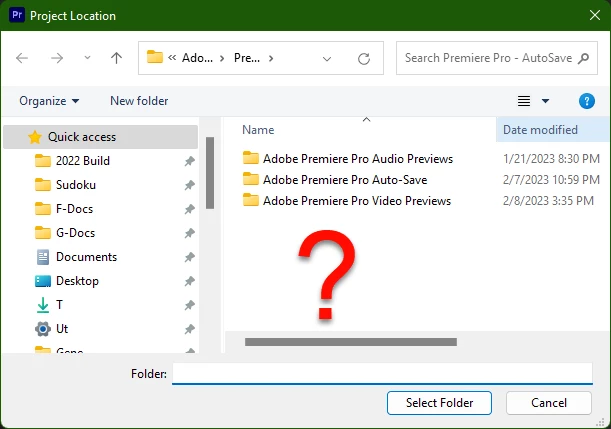Click the pin icon beside Ut

click(190, 329)
